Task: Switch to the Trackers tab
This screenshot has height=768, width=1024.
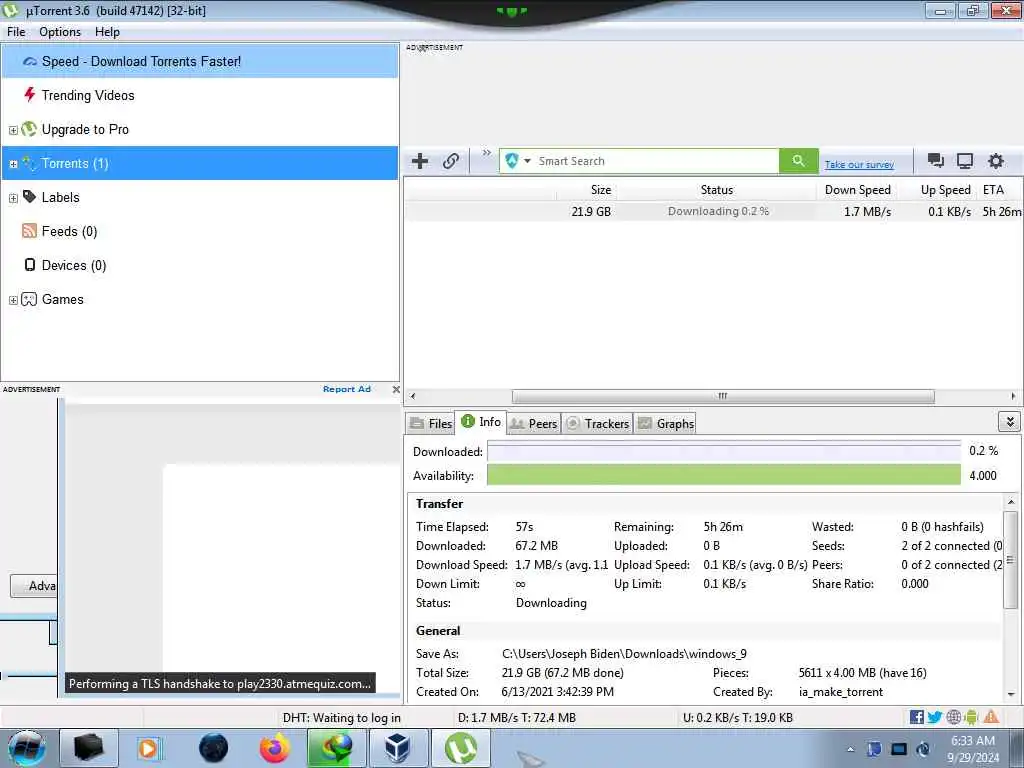Action: point(598,423)
